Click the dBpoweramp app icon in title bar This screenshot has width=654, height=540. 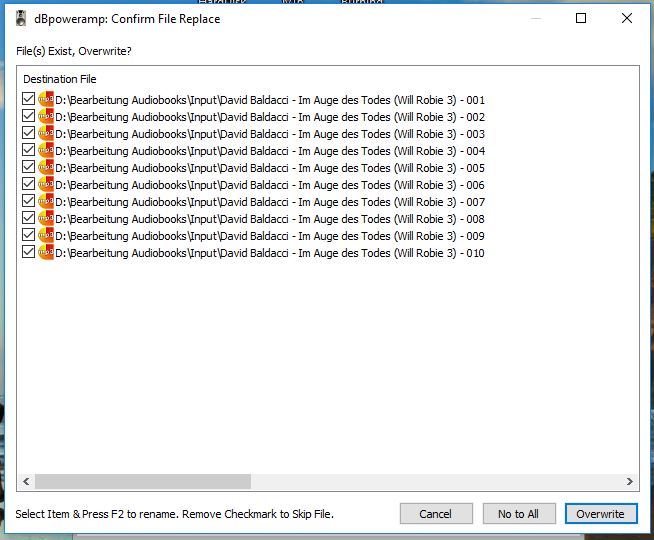(x=20, y=18)
